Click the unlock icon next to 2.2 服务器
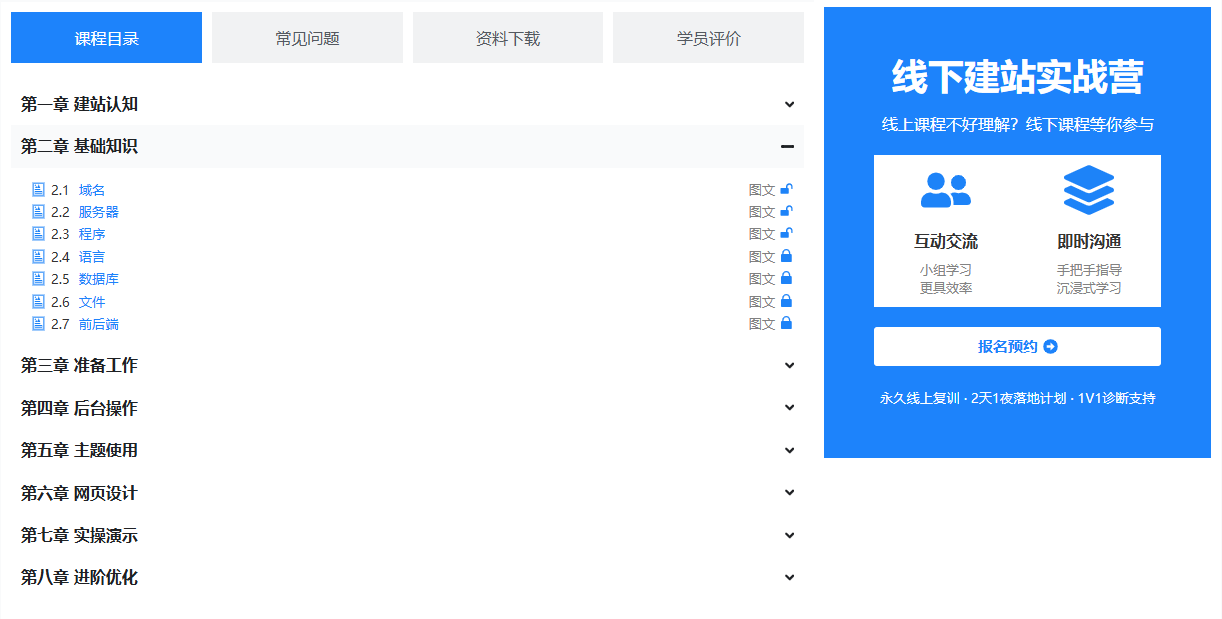Image resolution: width=1222 pixels, height=619 pixels. point(786,211)
